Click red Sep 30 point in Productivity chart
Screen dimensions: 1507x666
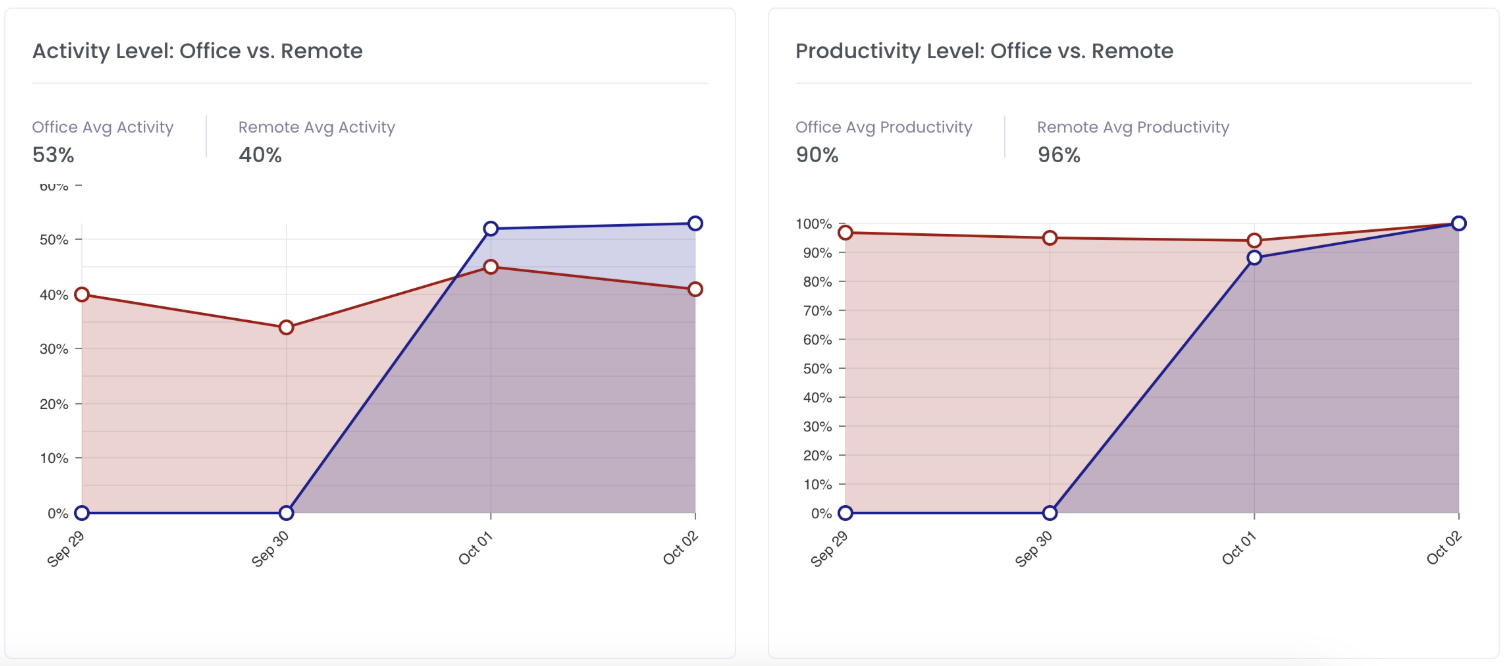click(x=1050, y=238)
